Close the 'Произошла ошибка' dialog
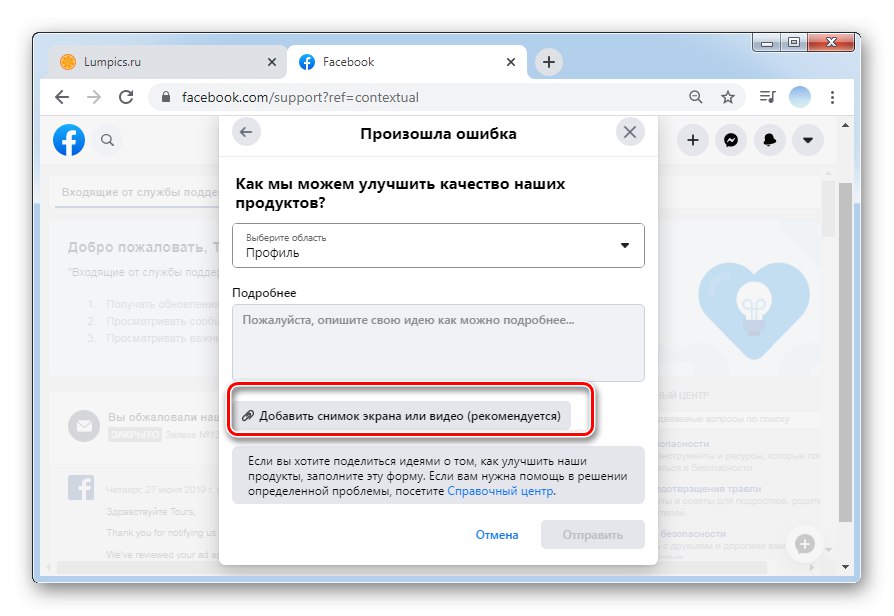The width and height of the screenshot is (894, 616). coord(630,132)
